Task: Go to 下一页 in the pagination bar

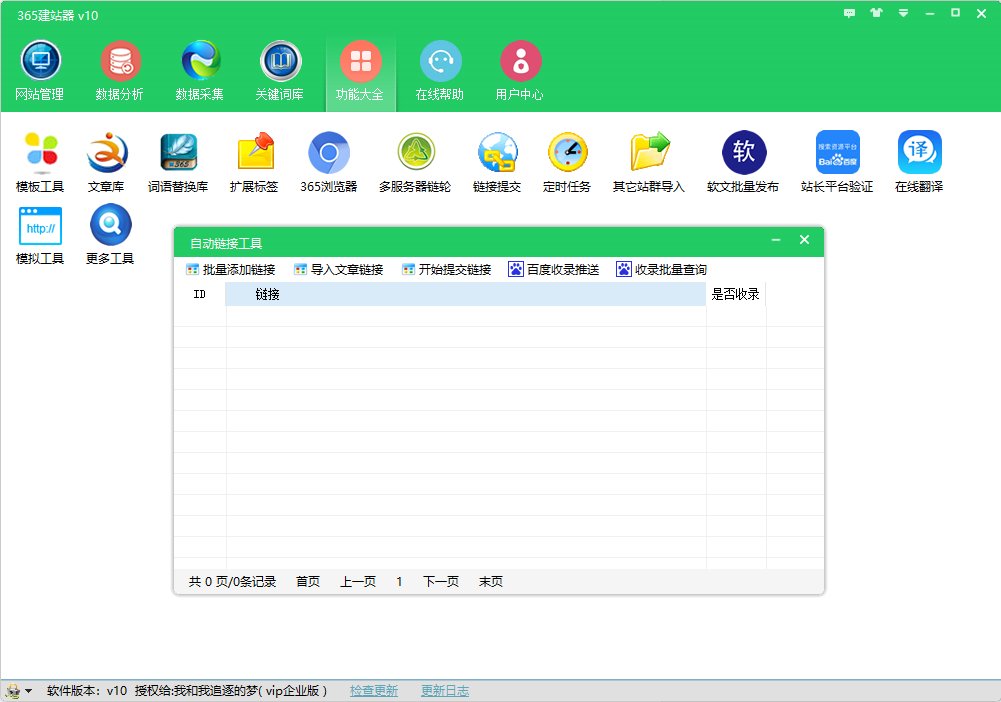Action: point(440,581)
